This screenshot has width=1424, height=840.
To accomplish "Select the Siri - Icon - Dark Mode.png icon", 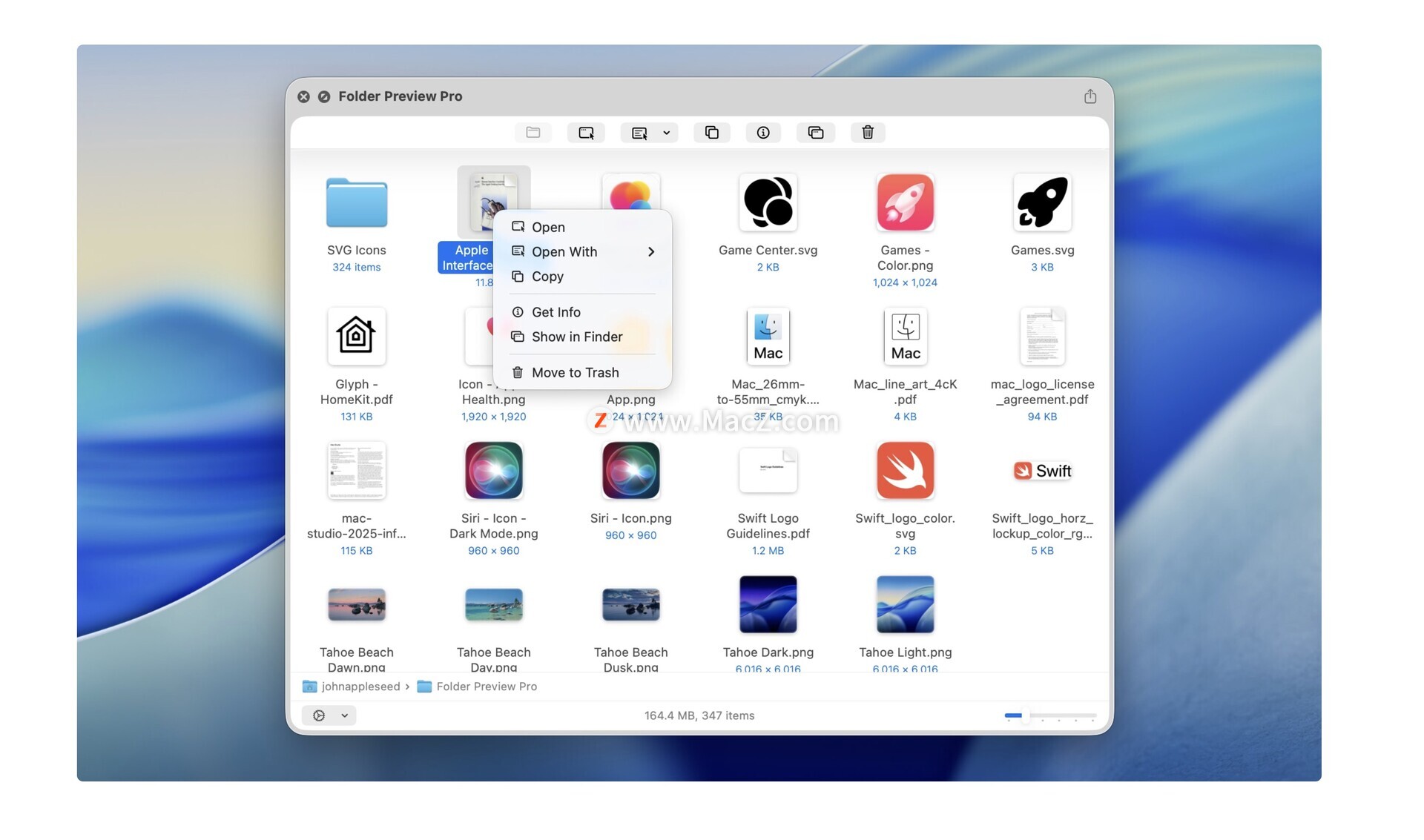I will pyautogui.click(x=494, y=470).
